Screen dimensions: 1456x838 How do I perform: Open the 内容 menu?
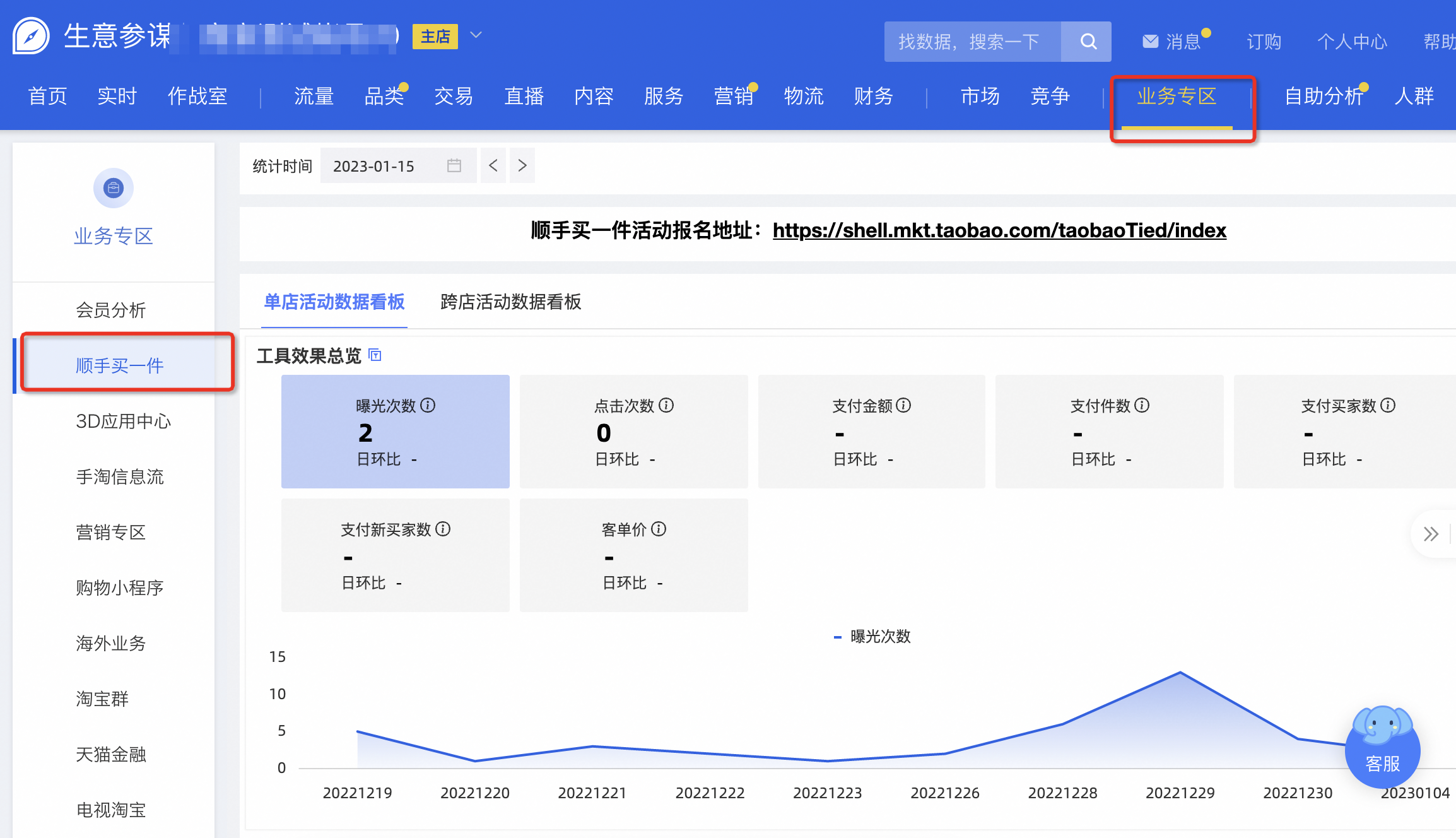[594, 96]
